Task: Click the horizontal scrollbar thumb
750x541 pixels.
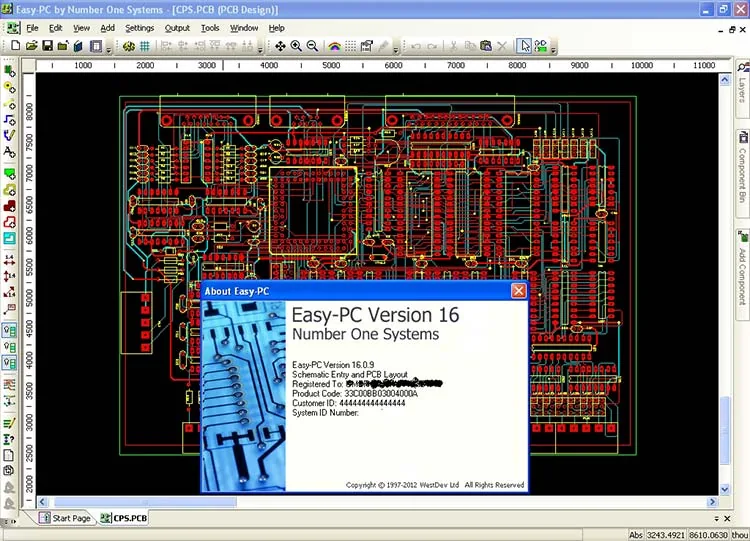Action: click(x=145, y=502)
